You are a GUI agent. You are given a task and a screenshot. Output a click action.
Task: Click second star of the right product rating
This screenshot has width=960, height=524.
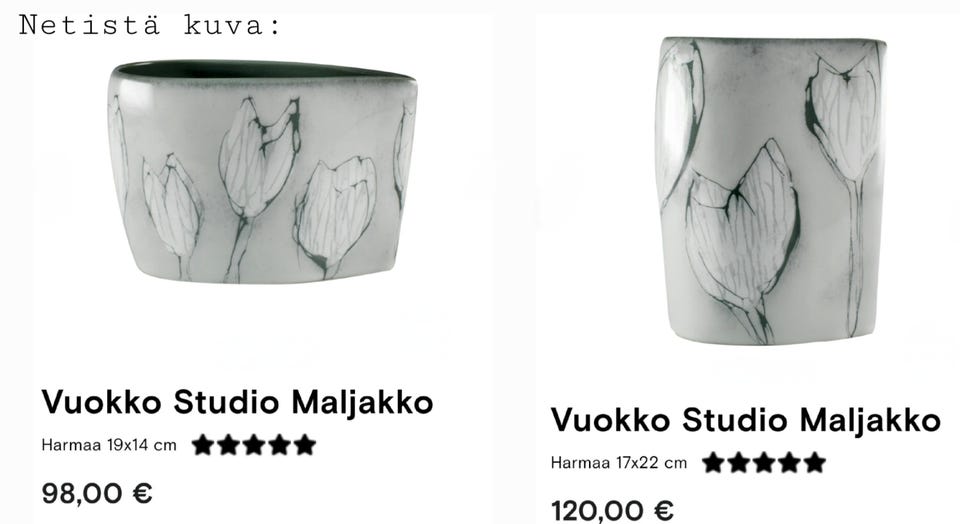739,463
